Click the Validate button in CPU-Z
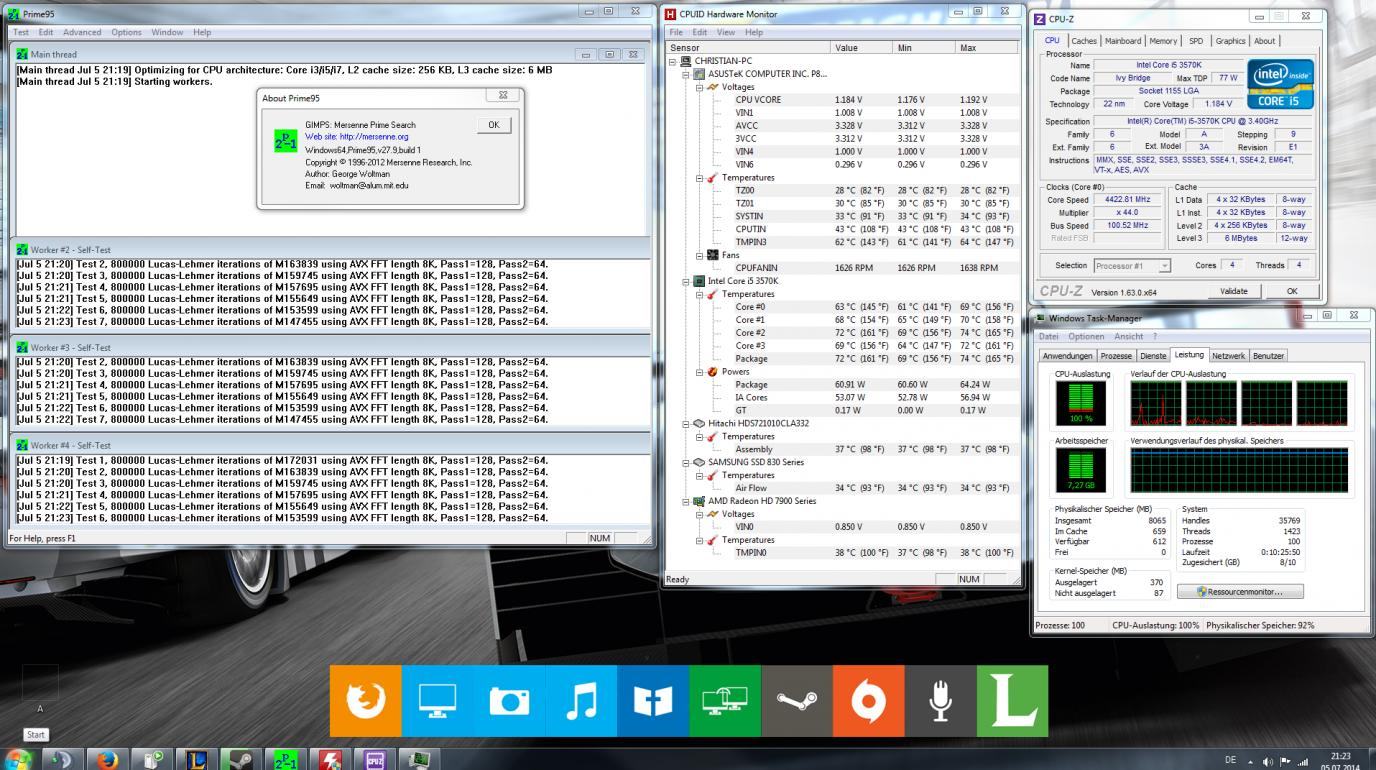The image size is (1376, 770). click(x=1234, y=291)
